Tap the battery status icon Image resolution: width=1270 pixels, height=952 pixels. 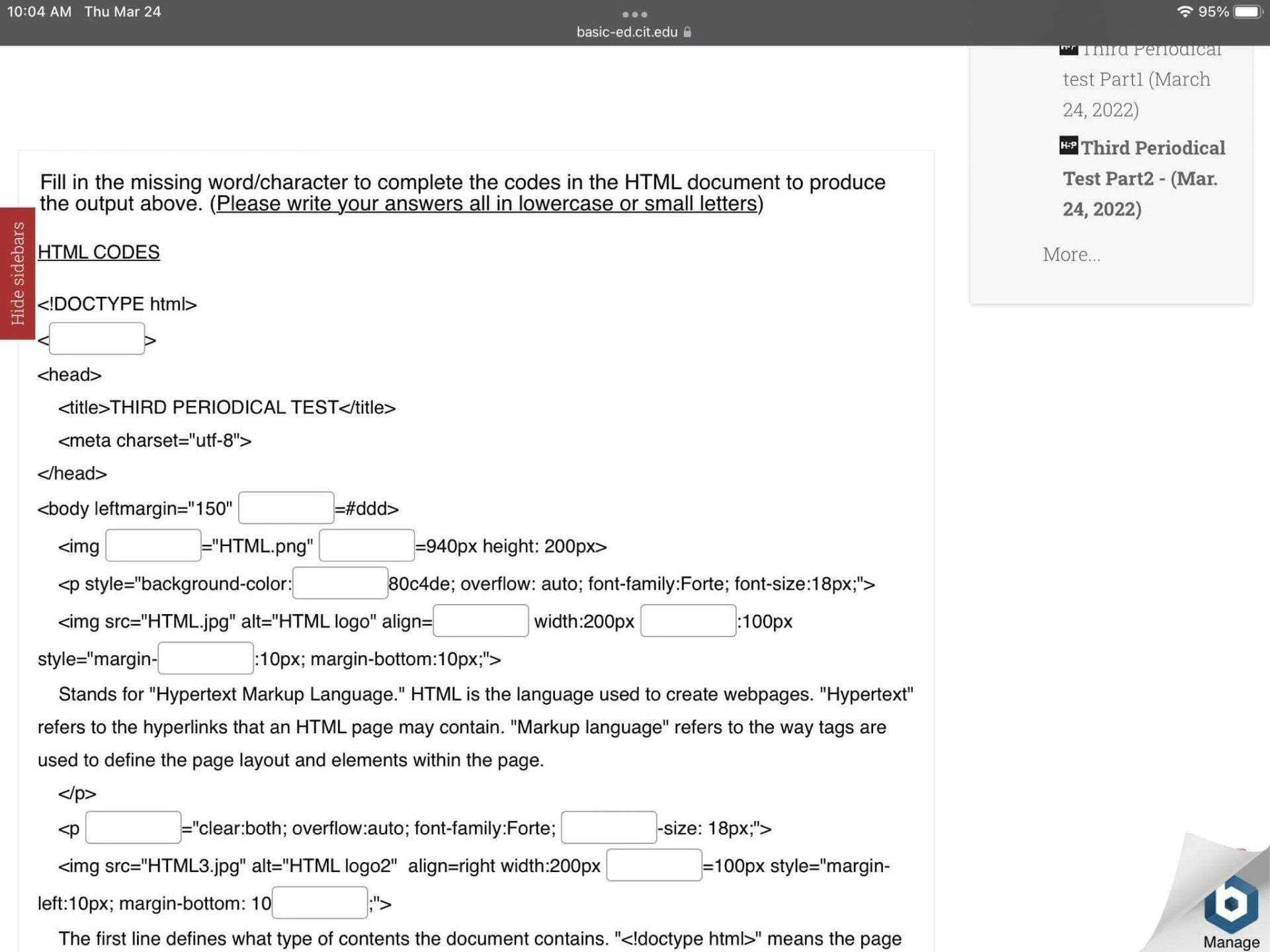coord(1248,12)
